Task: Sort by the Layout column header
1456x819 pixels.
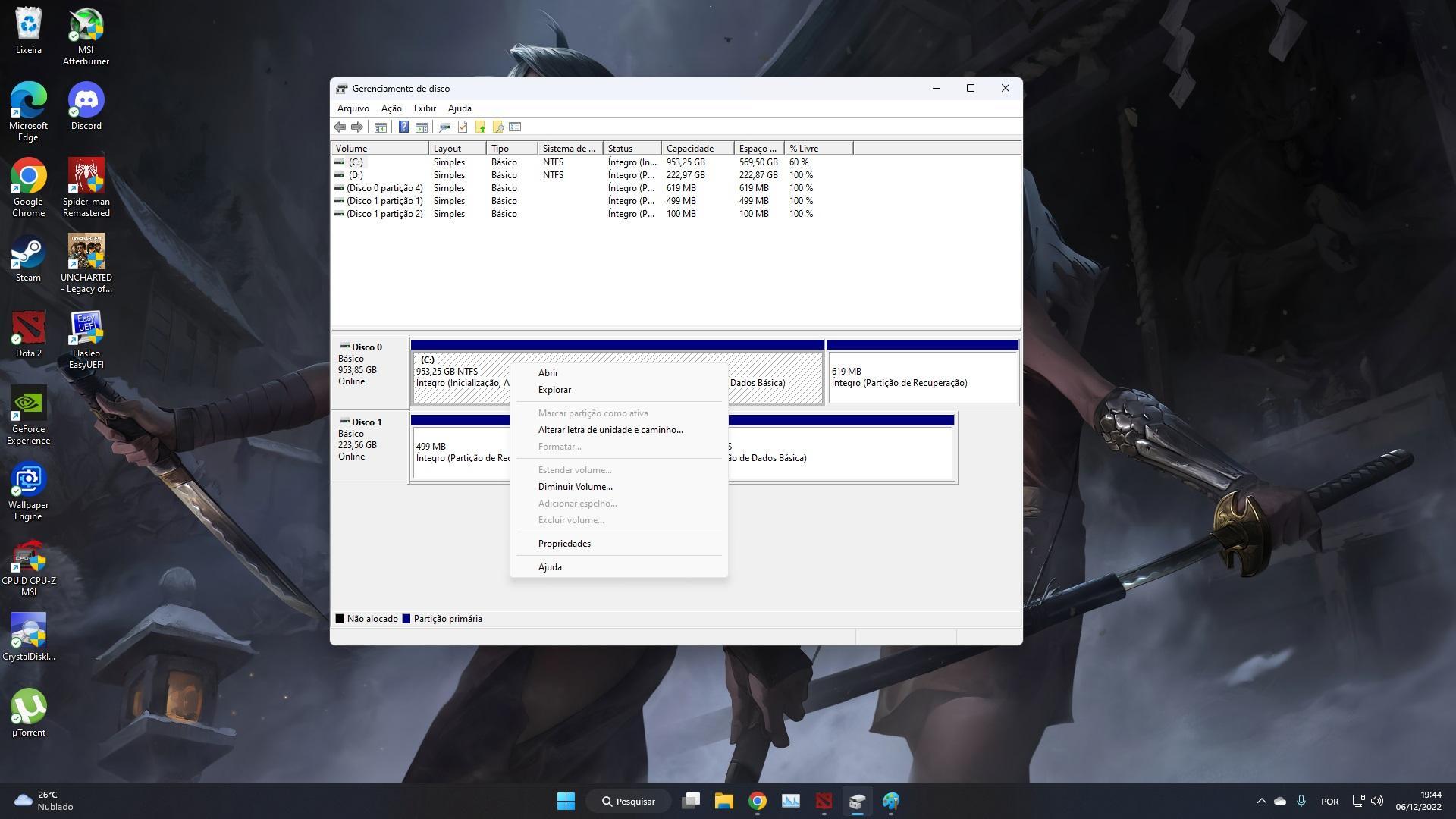Action: [x=457, y=149]
